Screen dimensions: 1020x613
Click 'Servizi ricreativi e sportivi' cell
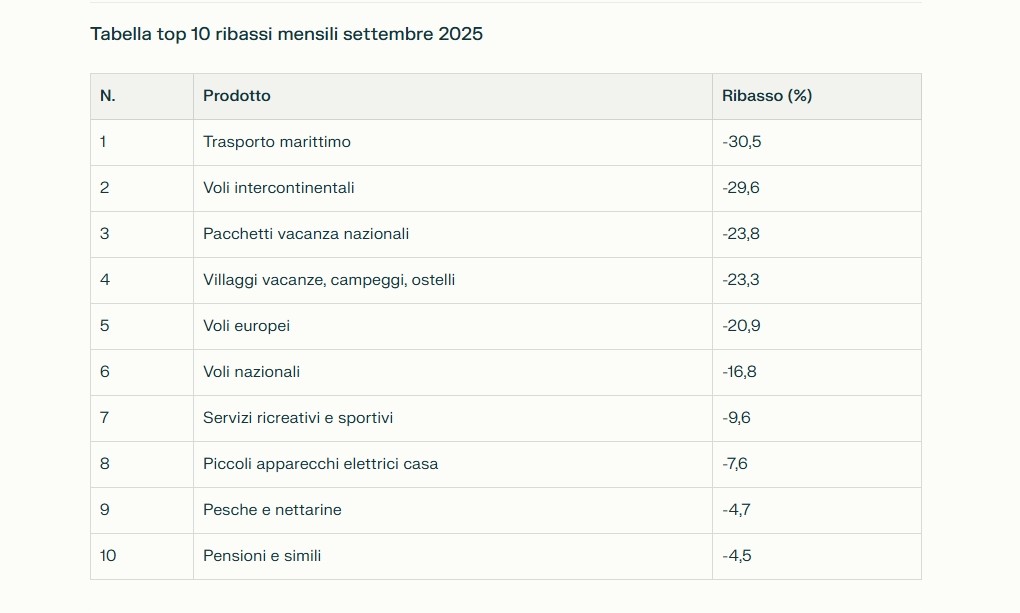click(298, 418)
